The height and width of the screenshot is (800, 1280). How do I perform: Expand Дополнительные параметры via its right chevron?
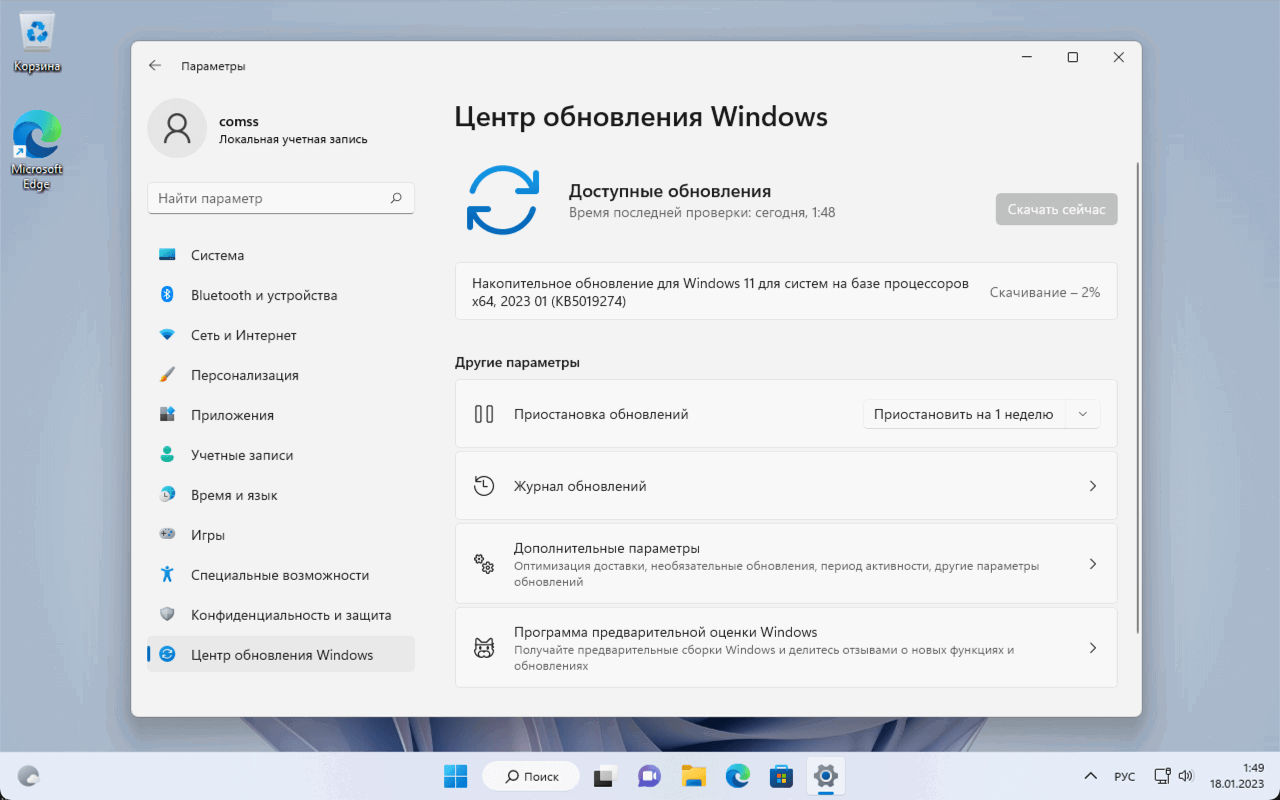click(x=1092, y=564)
